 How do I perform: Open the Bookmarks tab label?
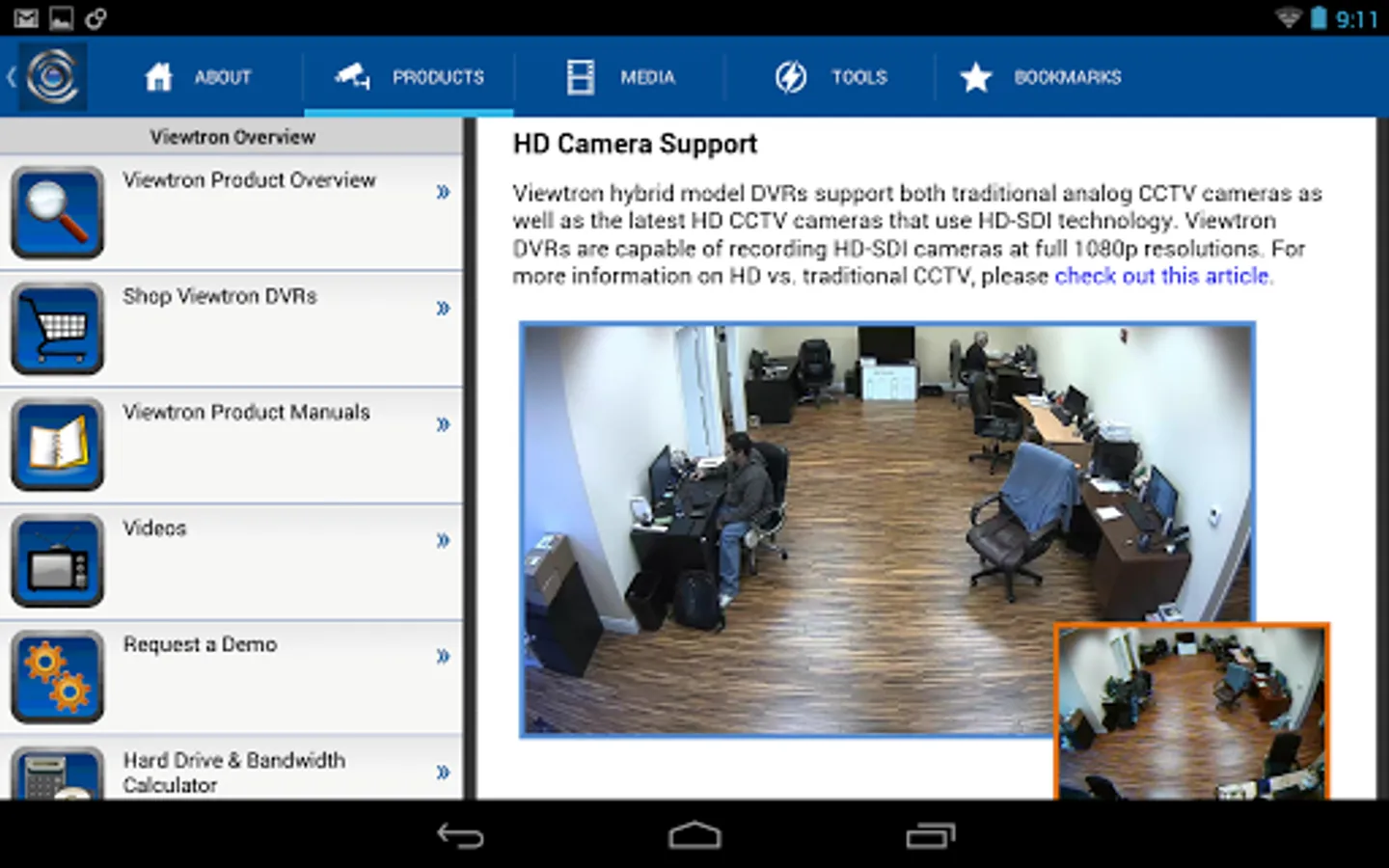tap(1068, 77)
